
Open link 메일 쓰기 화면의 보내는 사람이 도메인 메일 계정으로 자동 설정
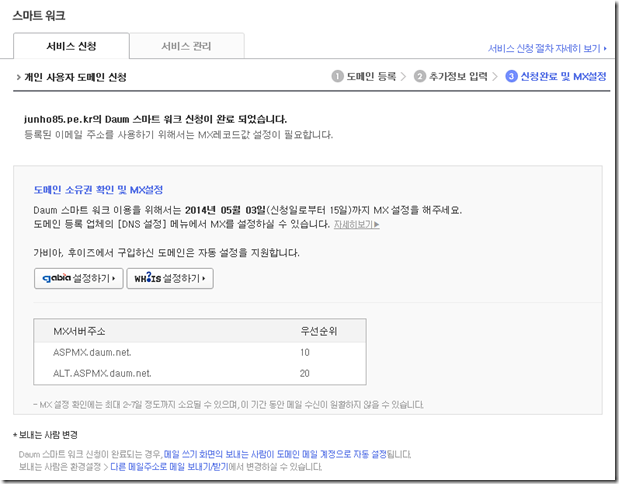click(x=275, y=454)
